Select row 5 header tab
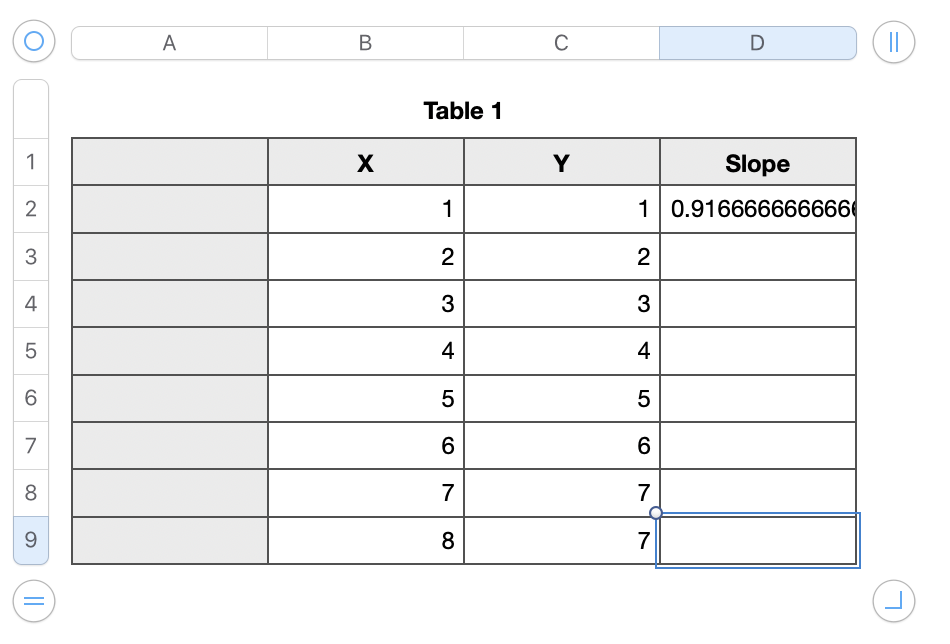This screenshot has height=644, width=950. [31, 351]
